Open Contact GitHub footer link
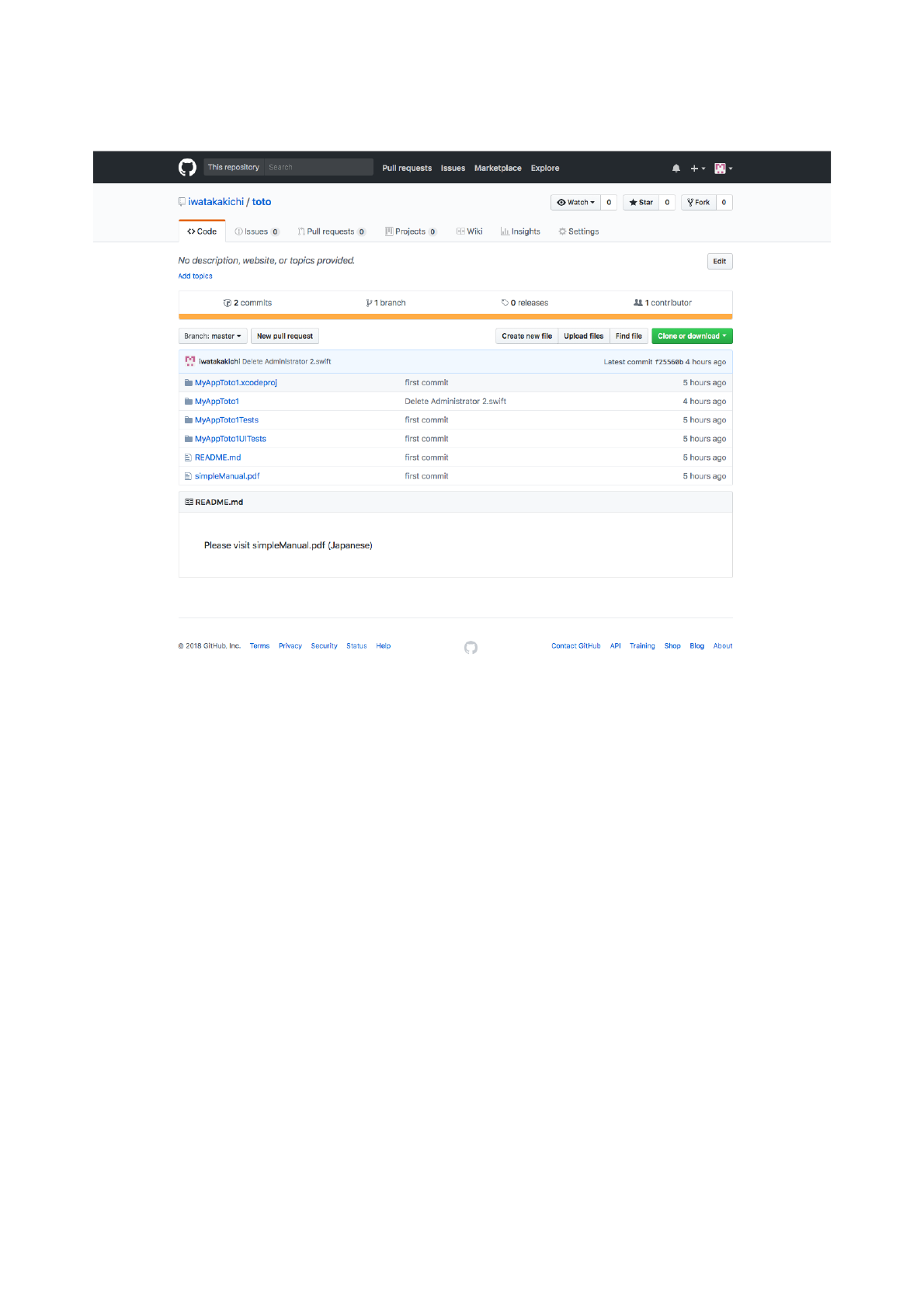924x1308 pixels. (x=575, y=646)
